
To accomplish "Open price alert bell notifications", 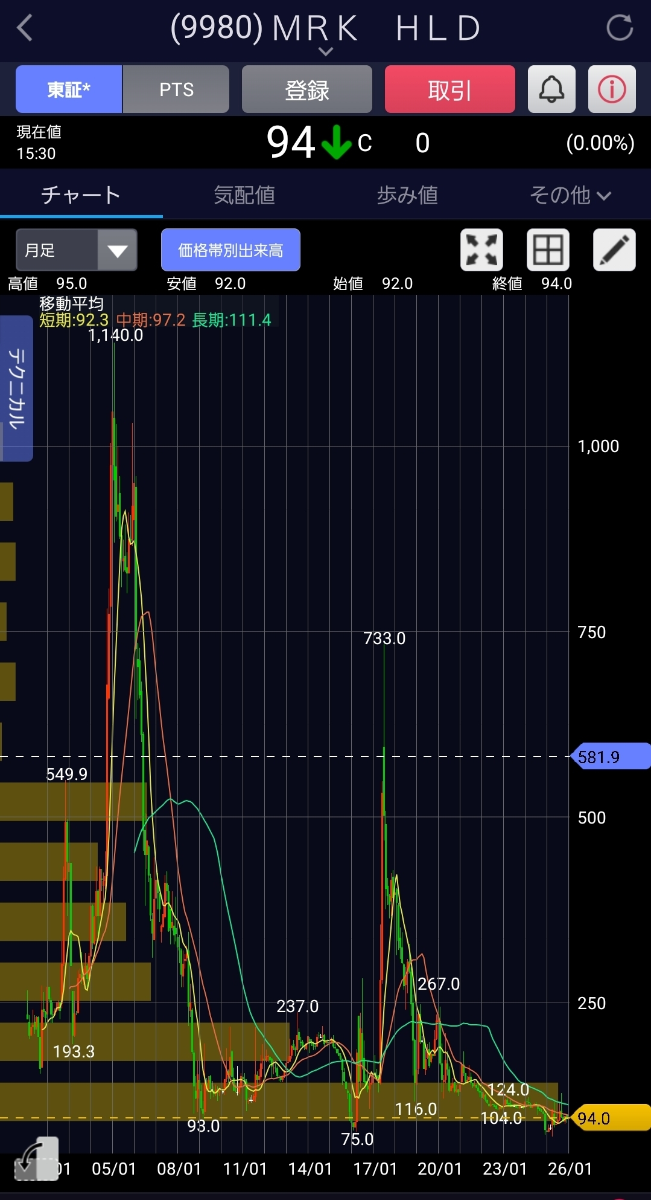I will click(x=551, y=90).
